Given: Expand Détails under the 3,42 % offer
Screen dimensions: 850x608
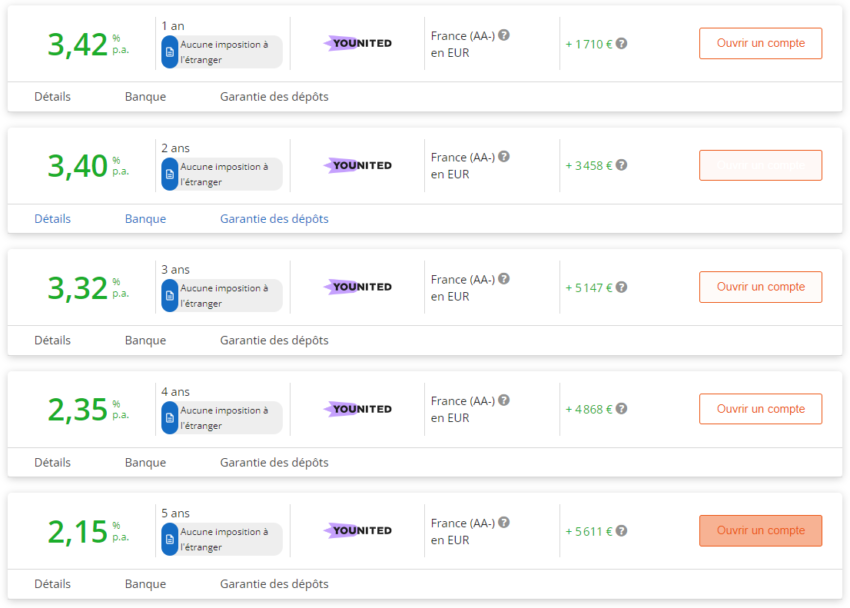Looking at the screenshot, I should 52,97.
